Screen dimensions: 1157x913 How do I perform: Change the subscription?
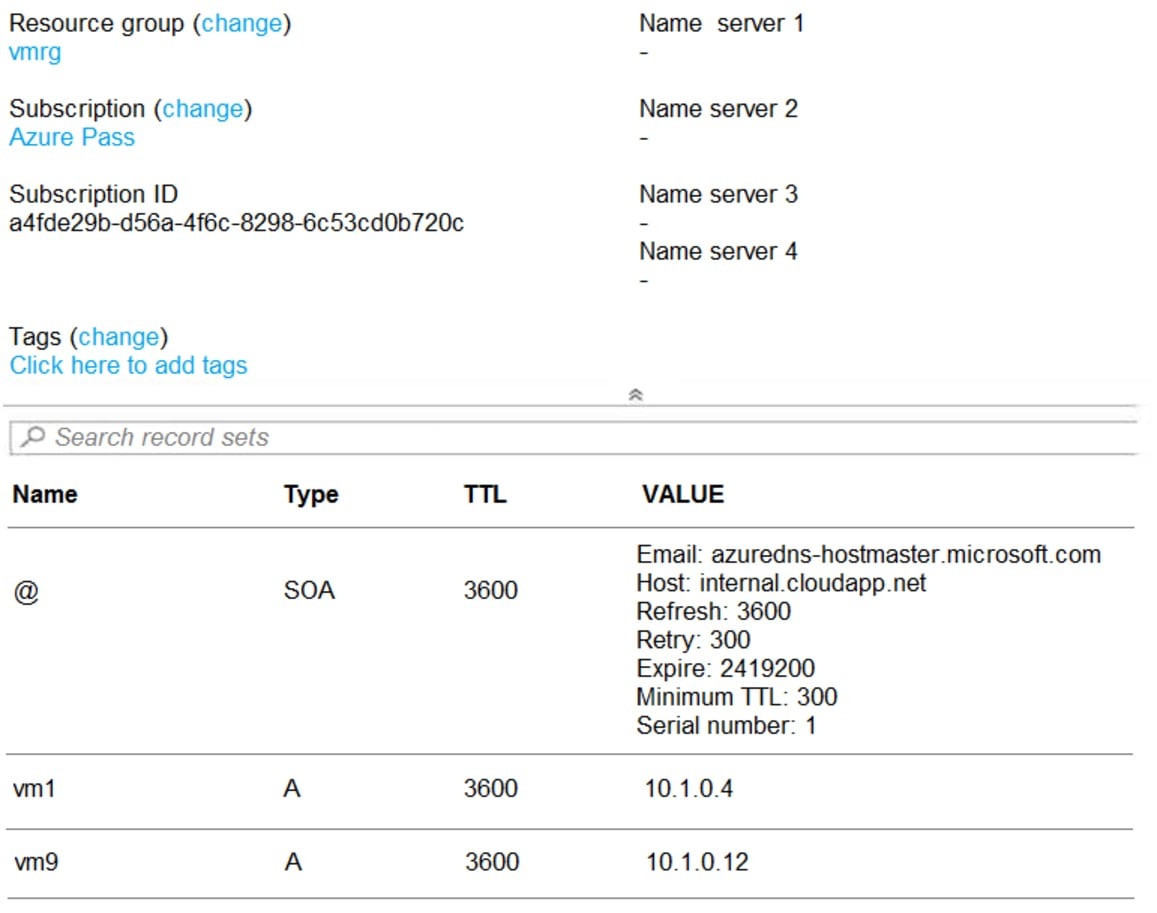[x=201, y=108]
